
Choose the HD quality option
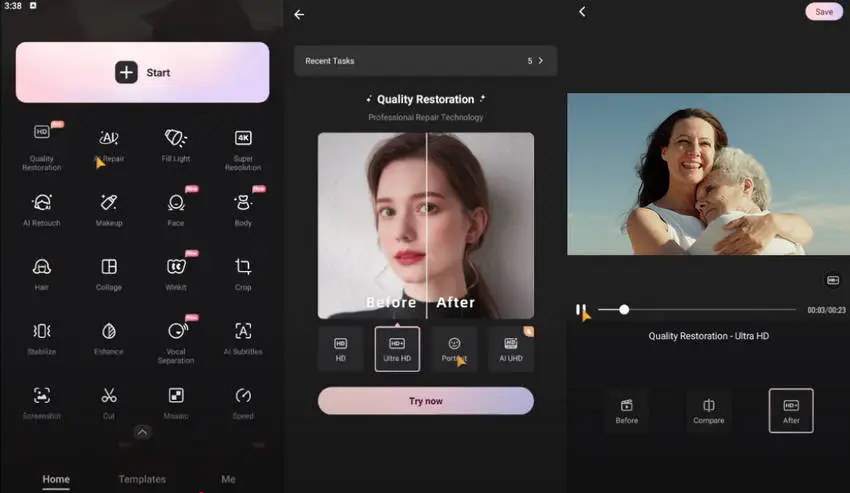[340, 349]
